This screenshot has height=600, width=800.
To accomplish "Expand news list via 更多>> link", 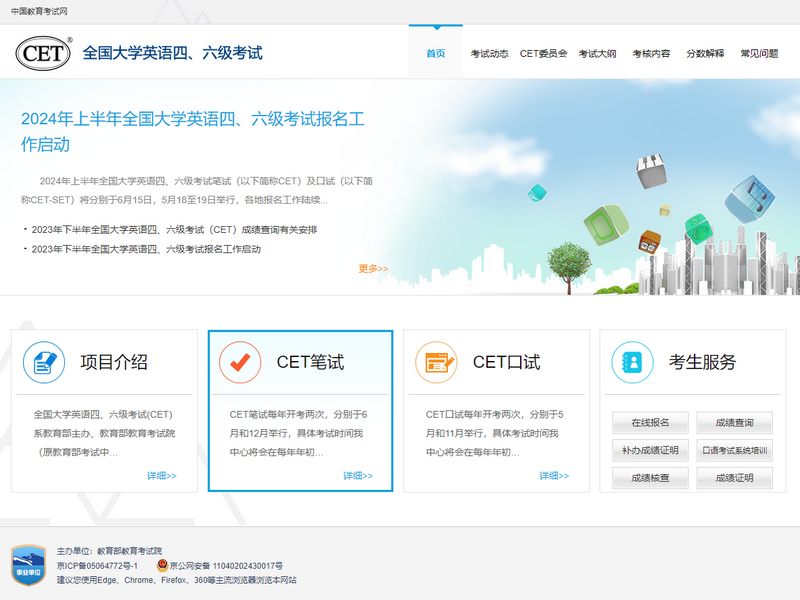I will point(373,268).
